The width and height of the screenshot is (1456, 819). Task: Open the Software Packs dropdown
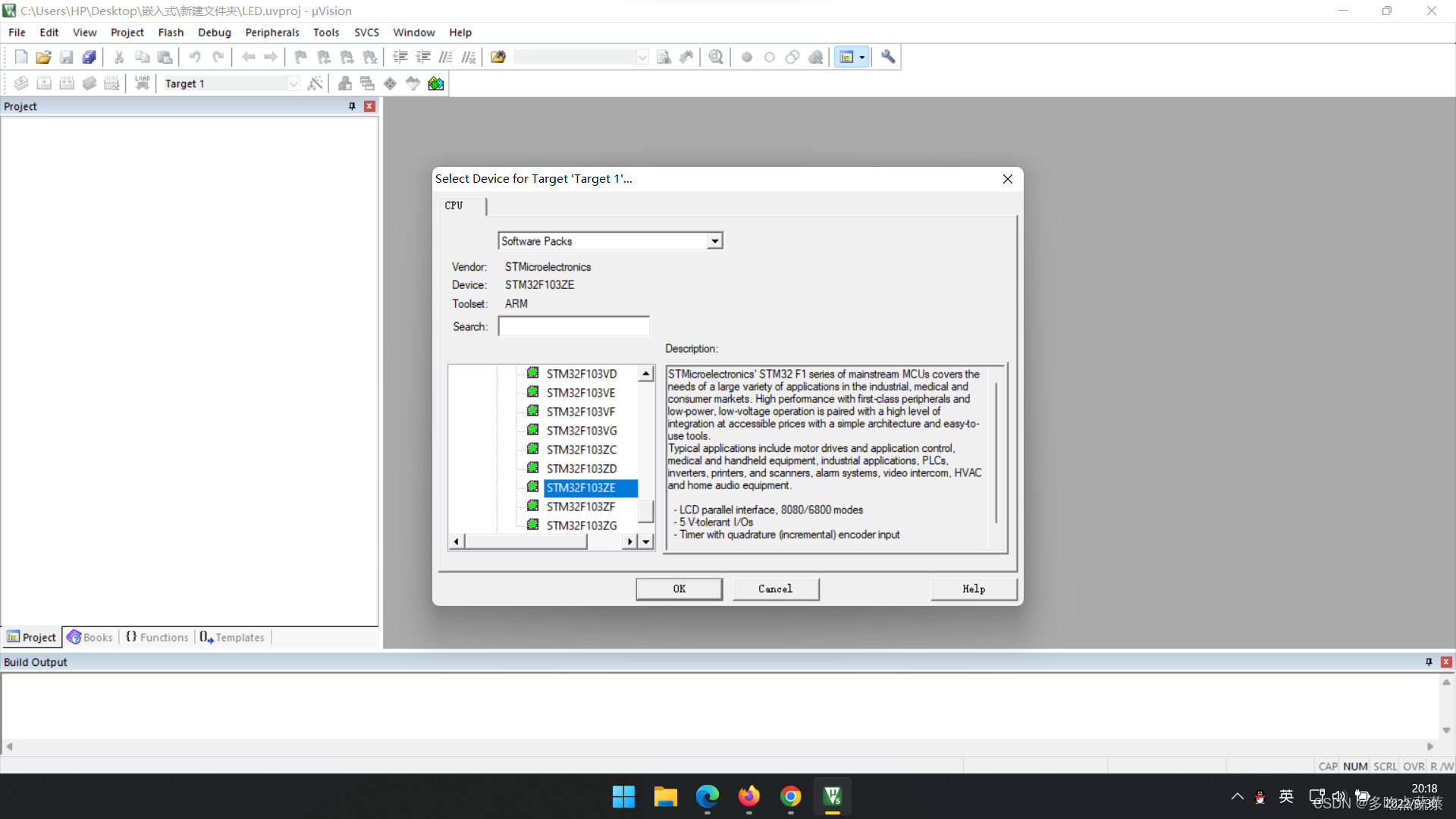[714, 241]
